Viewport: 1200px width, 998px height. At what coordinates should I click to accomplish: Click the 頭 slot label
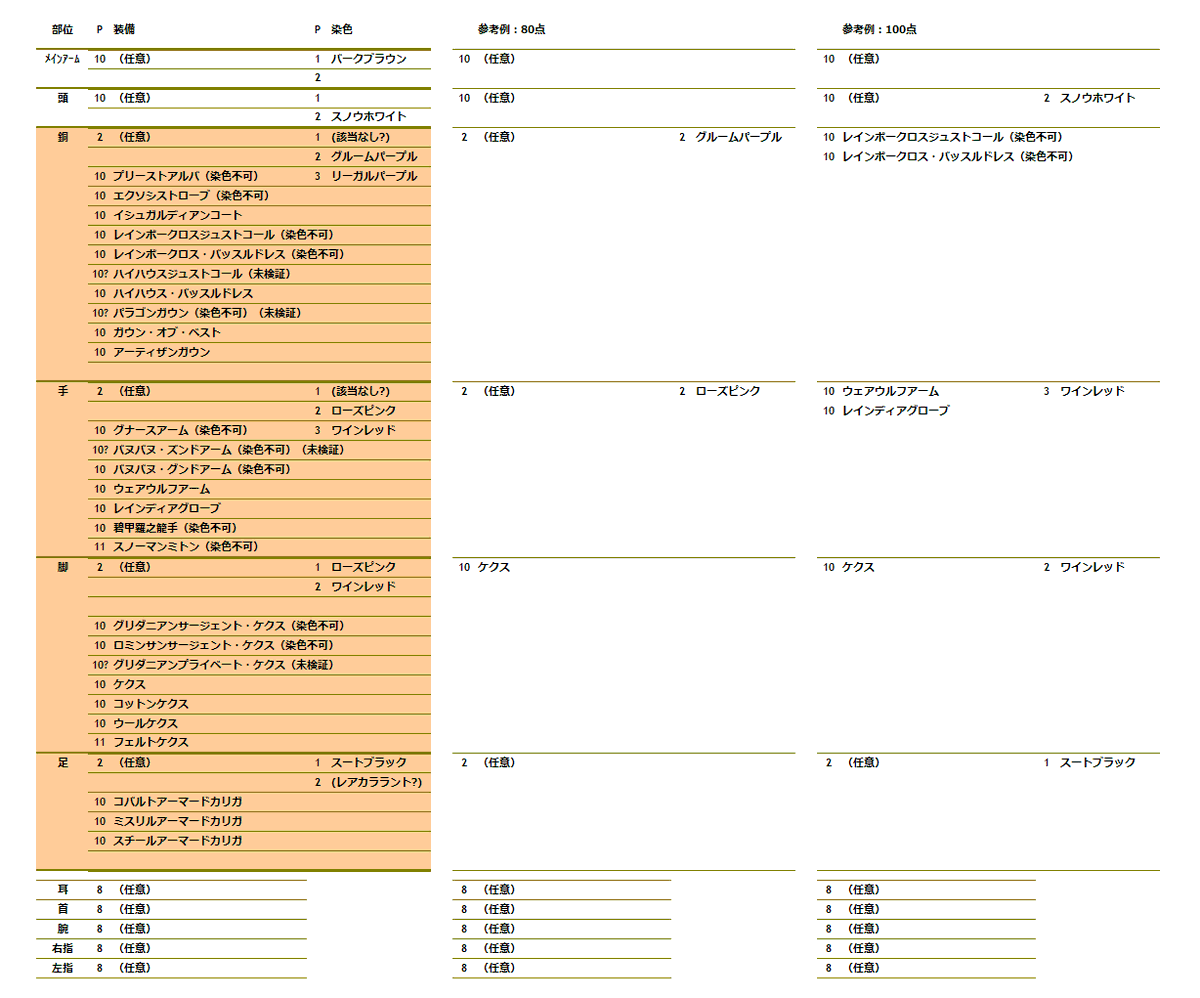(62, 98)
